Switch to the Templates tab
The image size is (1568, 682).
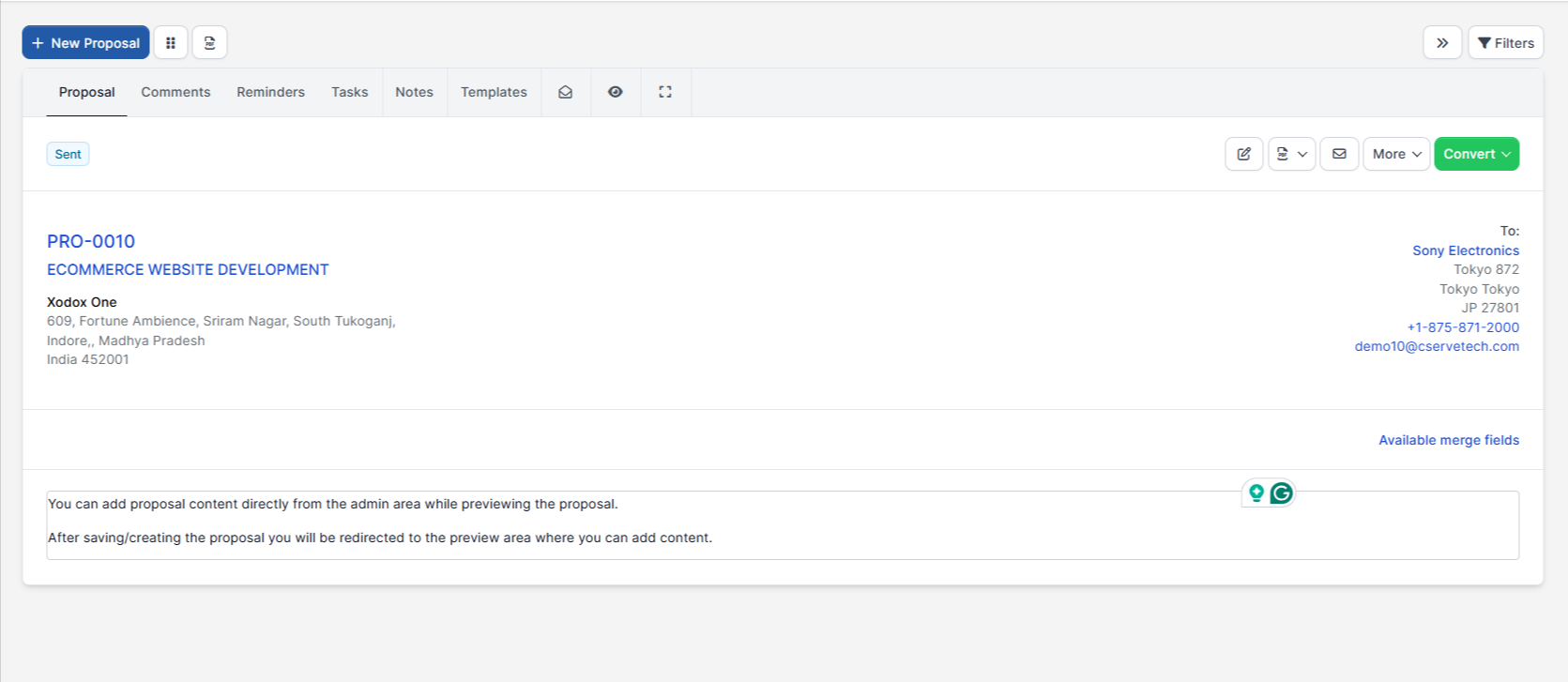494,92
